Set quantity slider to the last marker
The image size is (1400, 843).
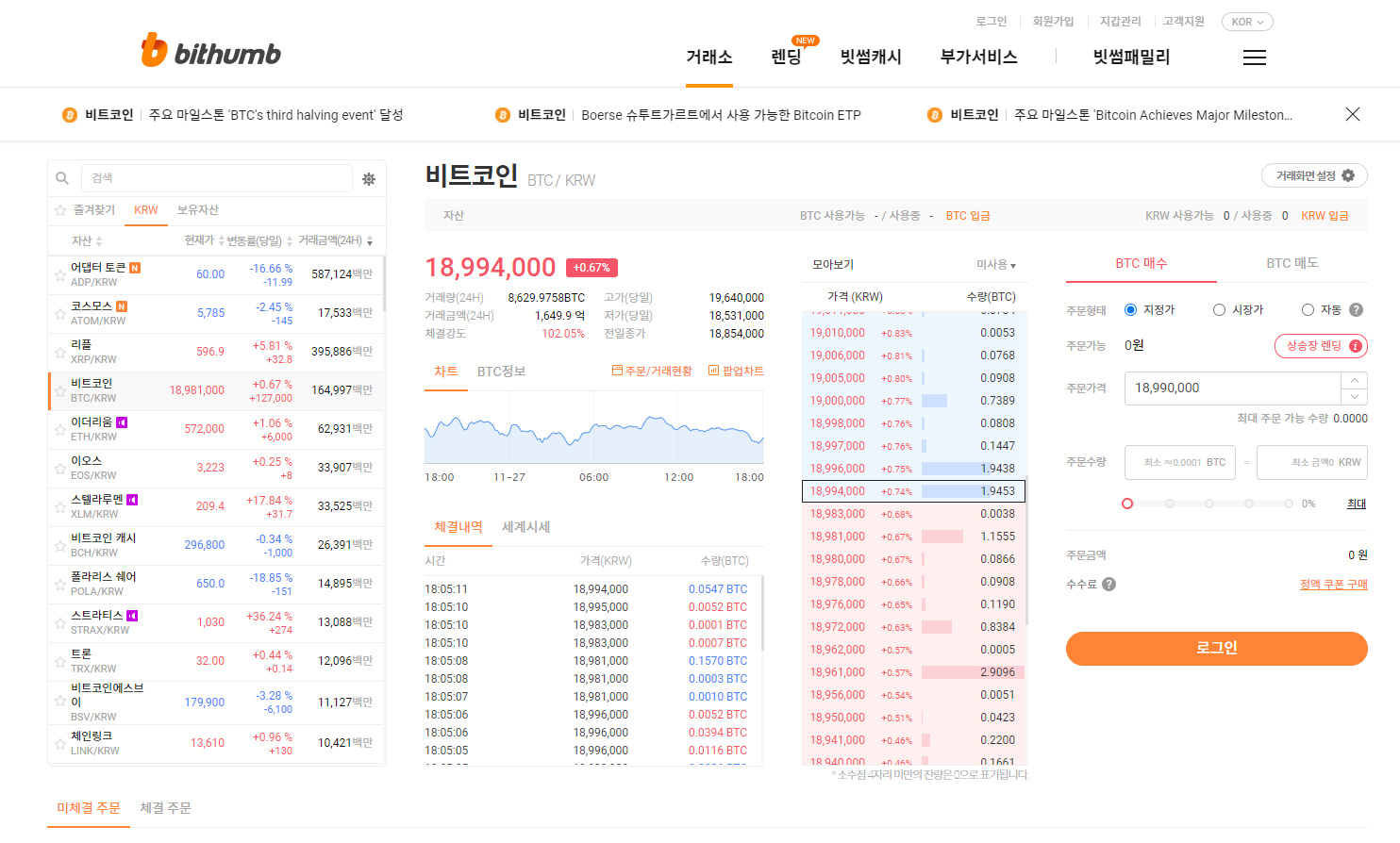(1289, 504)
